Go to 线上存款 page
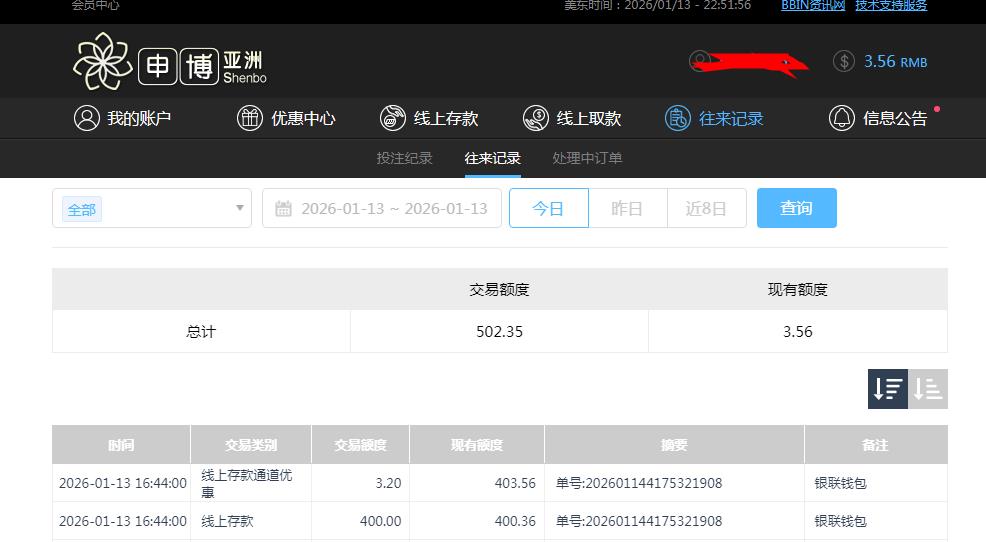 coord(429,118)
